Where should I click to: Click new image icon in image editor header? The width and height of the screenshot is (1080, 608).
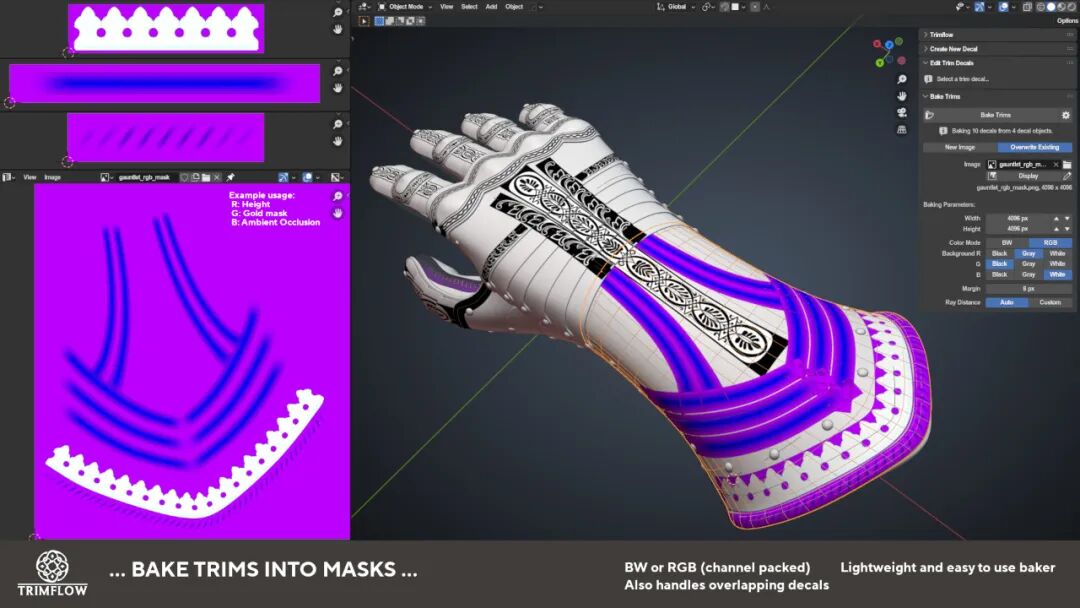click(195, 177)
